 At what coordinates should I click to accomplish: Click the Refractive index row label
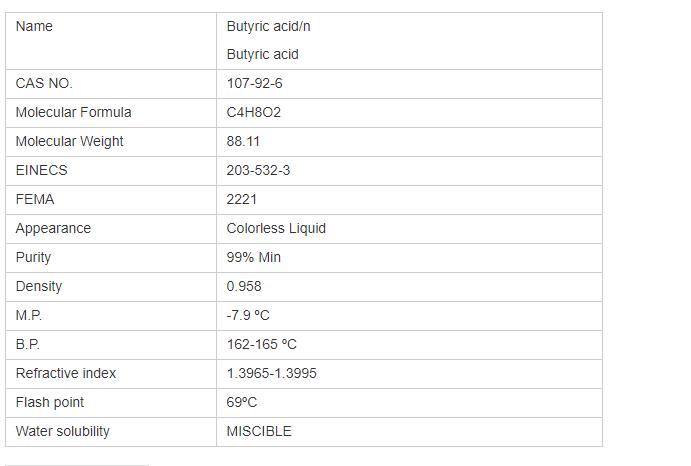[x=66, y=373]
